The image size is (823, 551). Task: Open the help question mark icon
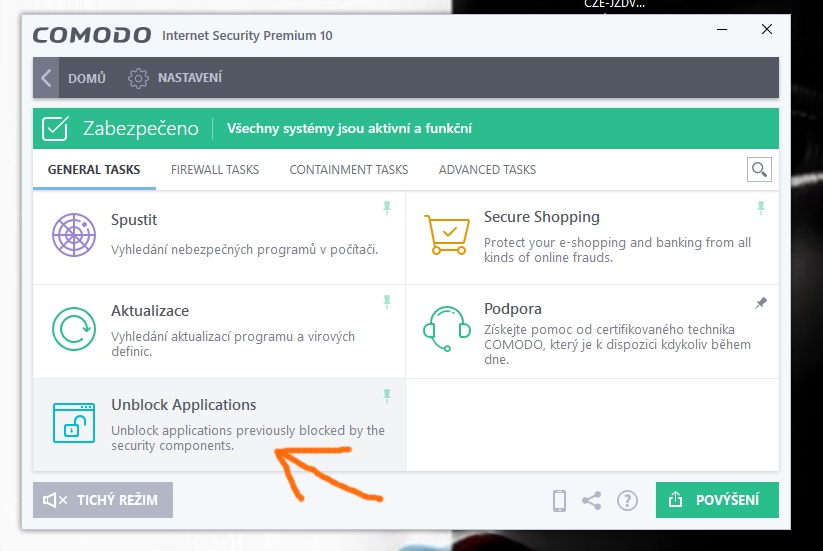pos(627,501)
